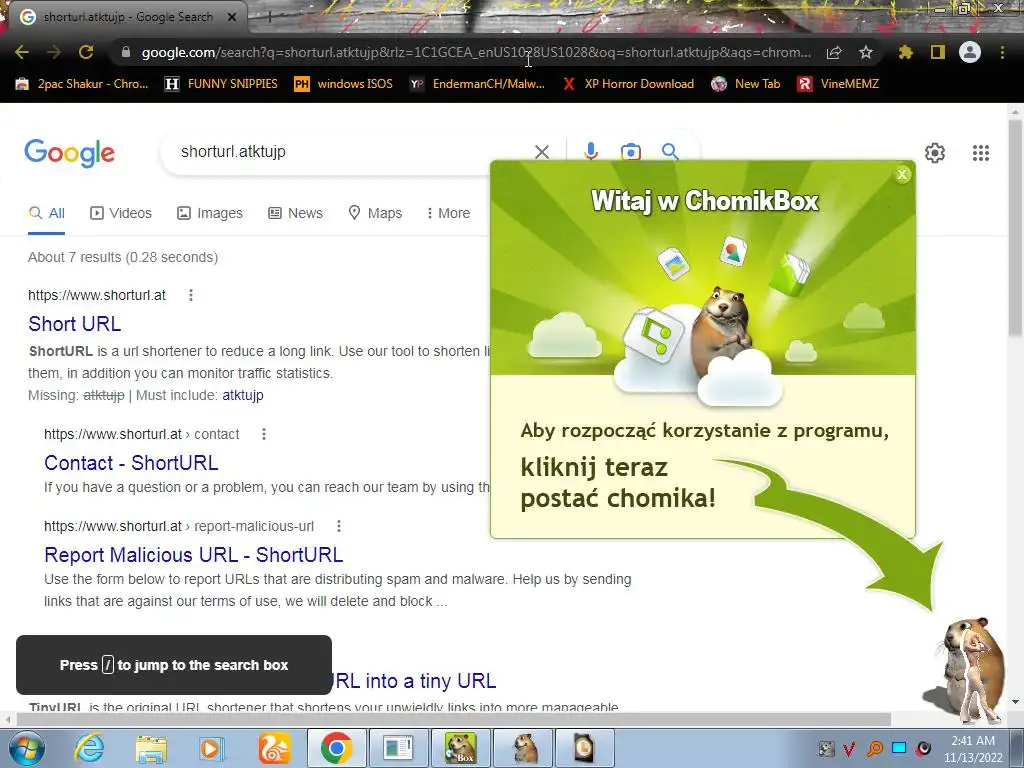Expand the More search filters
Image resolution: width=1024 pixels, height=768 pixels.
pos(448,213)
